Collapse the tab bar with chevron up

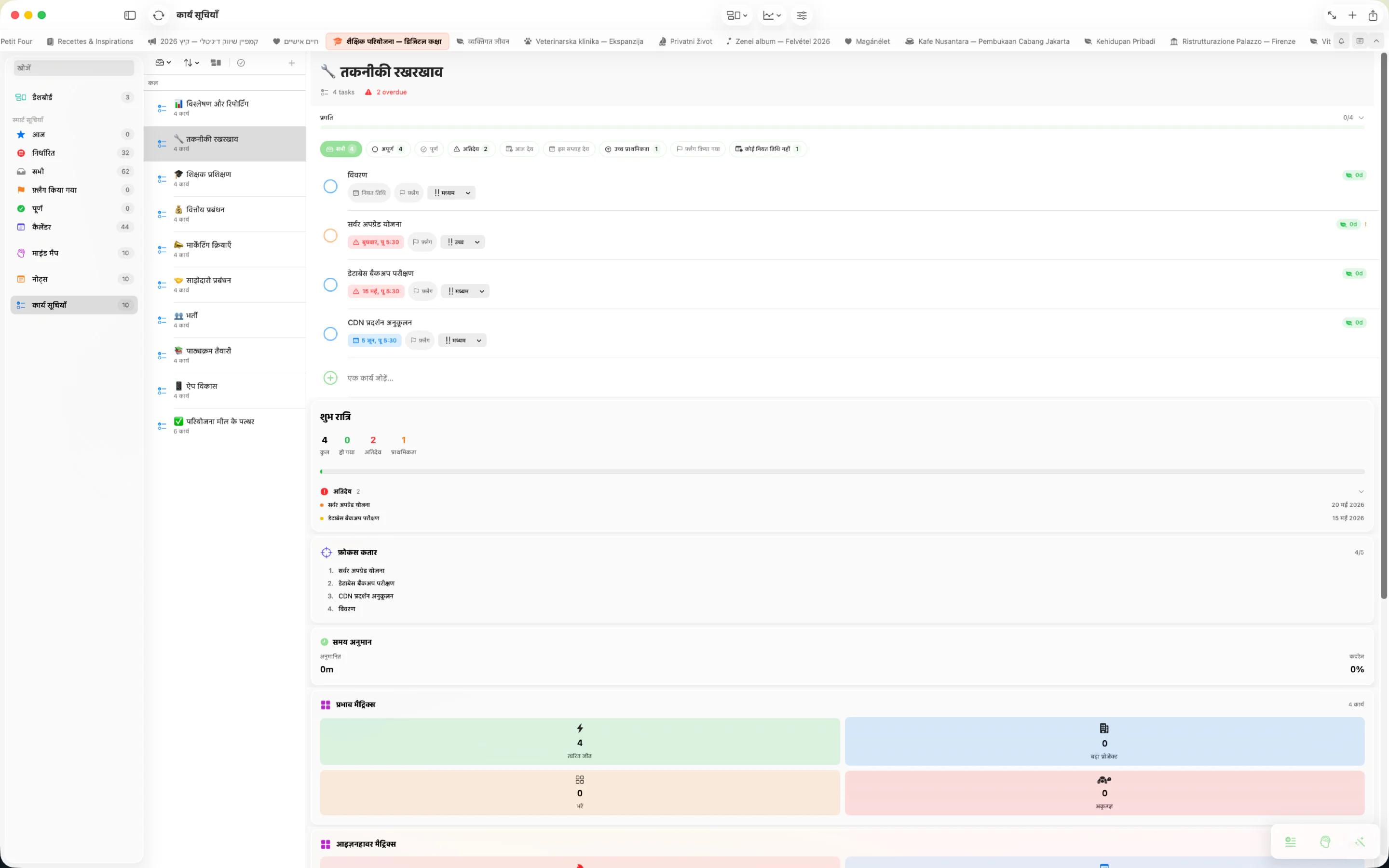click(1376, 41)
